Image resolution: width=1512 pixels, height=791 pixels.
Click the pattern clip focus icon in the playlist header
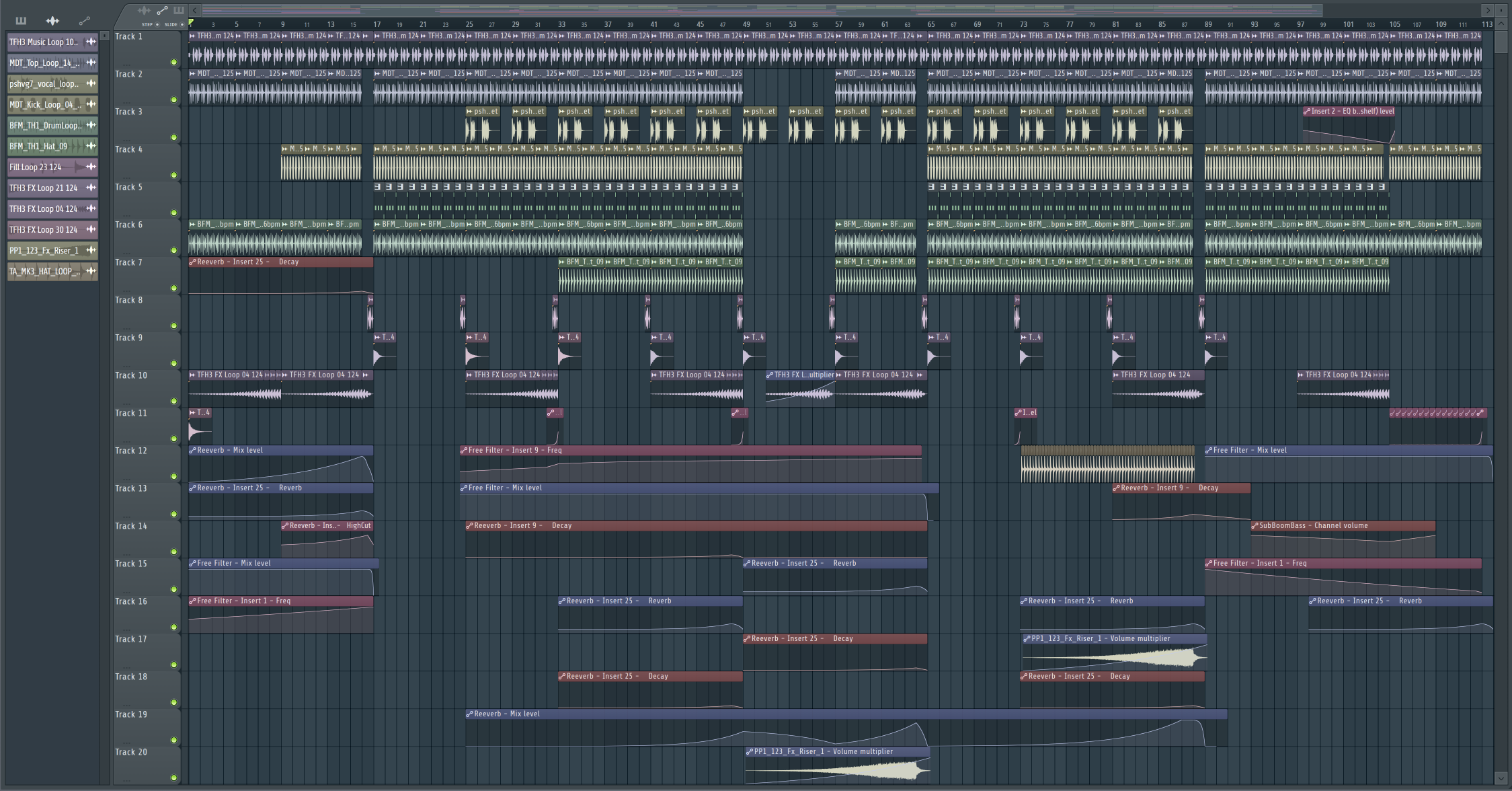178,10
